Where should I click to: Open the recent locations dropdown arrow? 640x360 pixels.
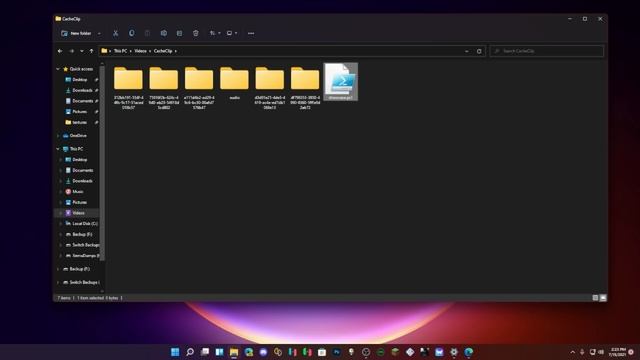coord(82,51)
